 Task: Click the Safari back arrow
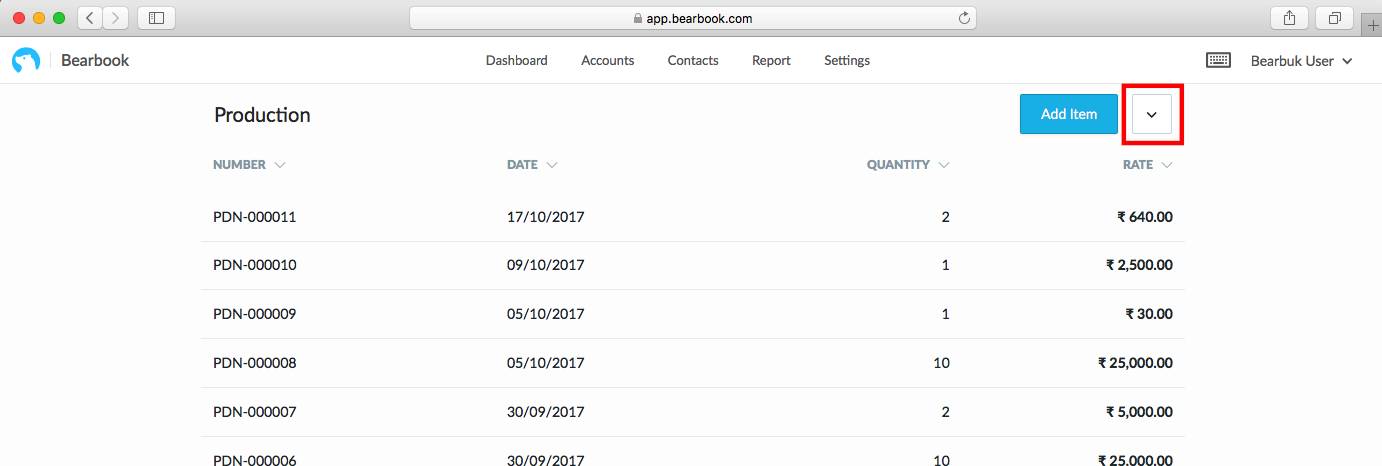click(89, 18)
